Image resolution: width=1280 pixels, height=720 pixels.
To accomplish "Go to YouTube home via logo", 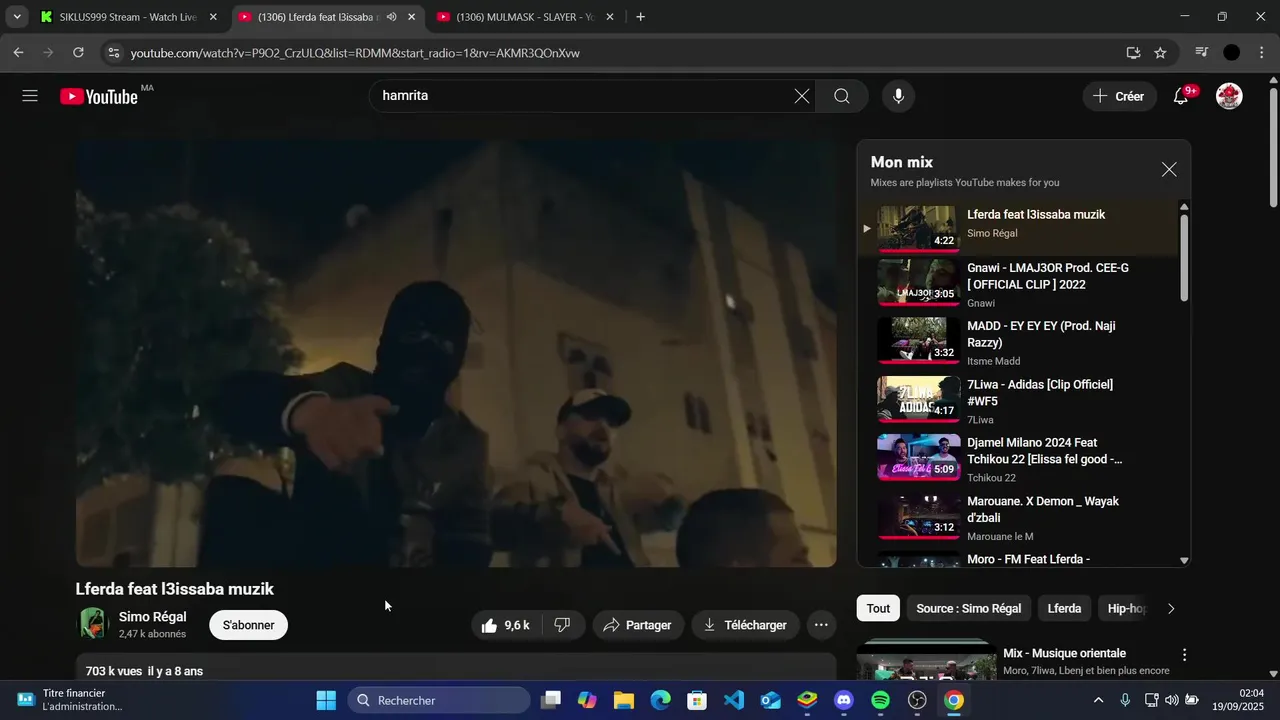I will pyautogui.click(x=99, y=96).
